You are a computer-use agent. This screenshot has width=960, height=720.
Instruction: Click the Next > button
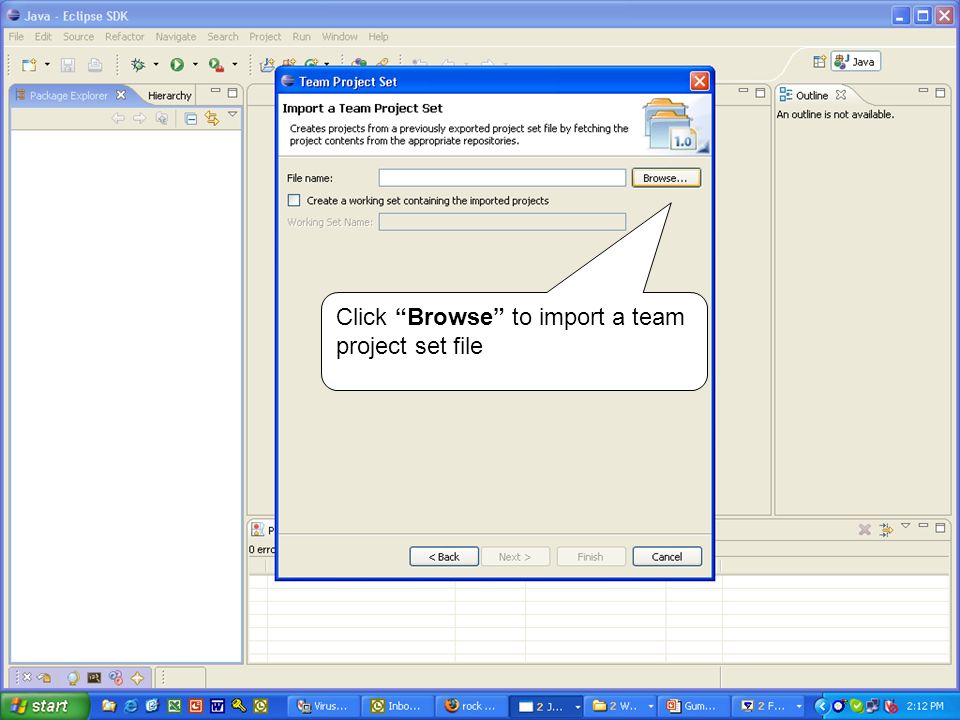coord(515,557)
